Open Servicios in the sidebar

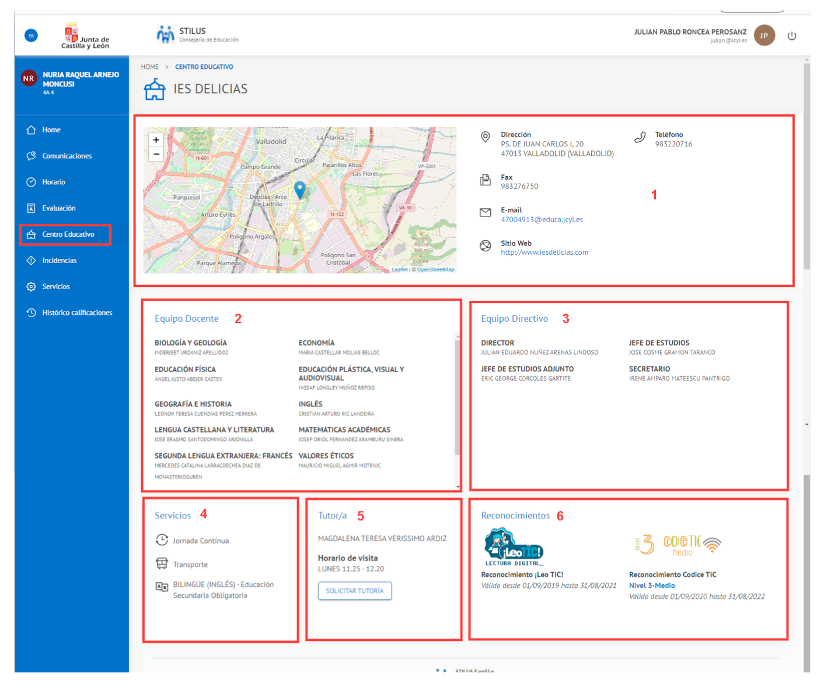pos(56,286)
